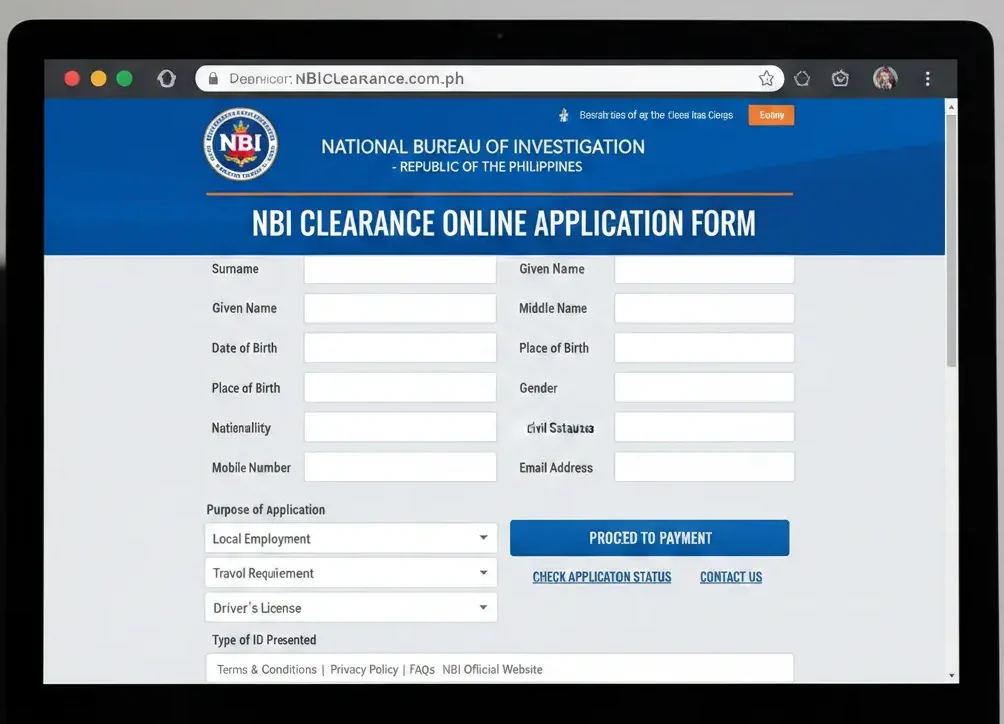Open the Privacy Policy footer link
Viewport: 1004px width, 724px height.
click(x=363, y=669)
